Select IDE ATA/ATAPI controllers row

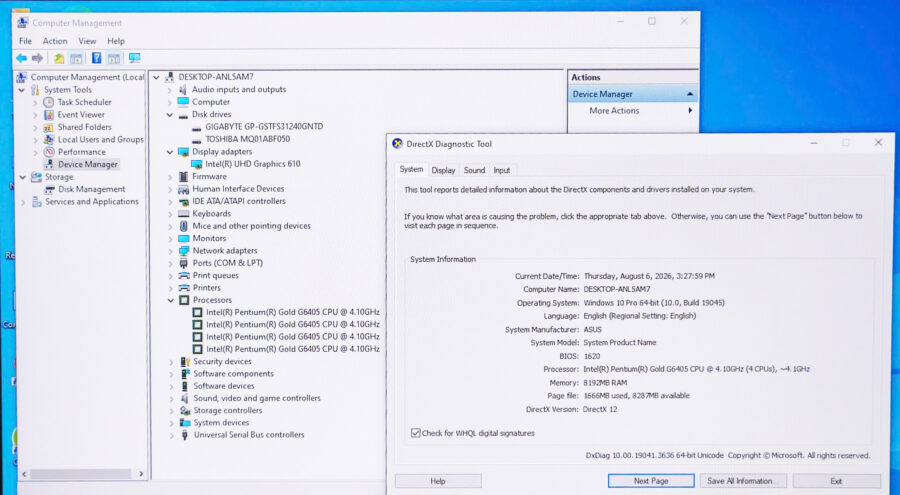pos(239,202)
